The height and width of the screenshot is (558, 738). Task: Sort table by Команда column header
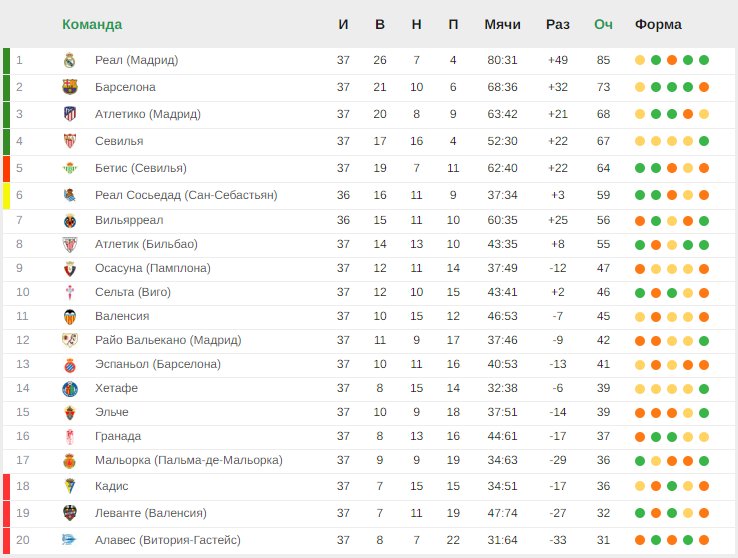pos(92,24)
